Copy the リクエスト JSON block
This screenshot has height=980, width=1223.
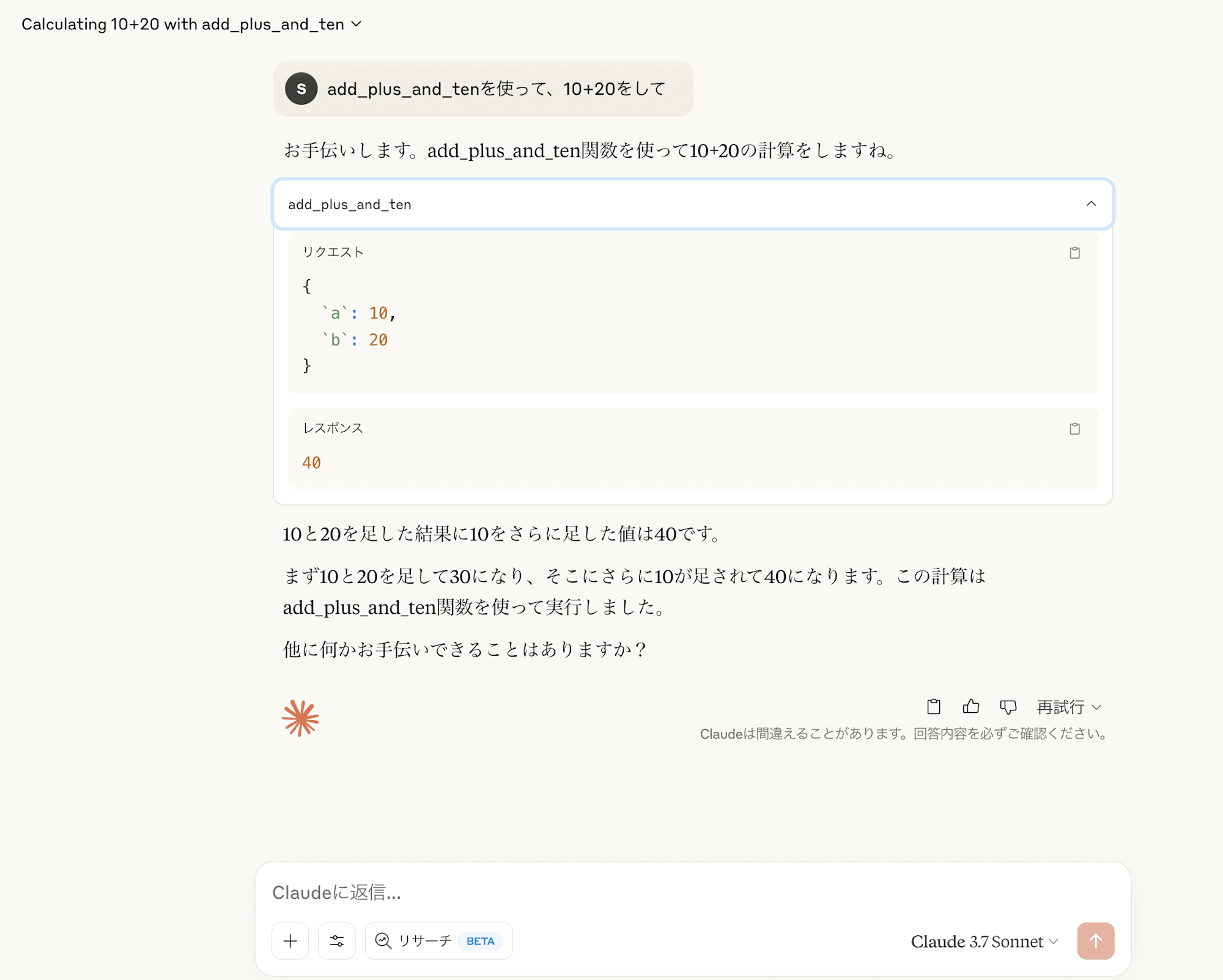click(1074, 252)
